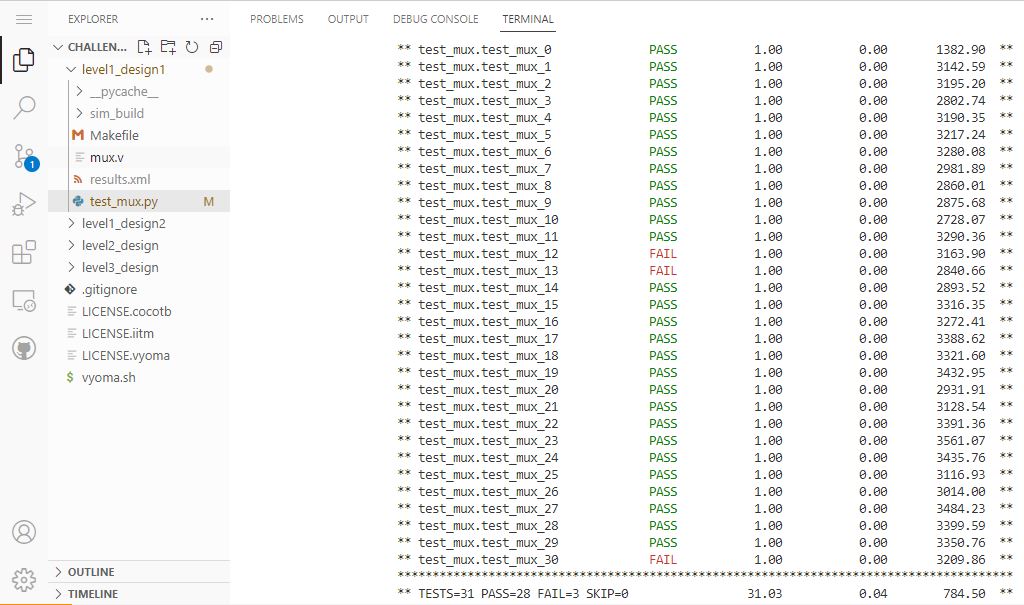Screen dimensions: 1024x605
Task: Open the GitHub view in the activity bar
Action: point(25,348)
